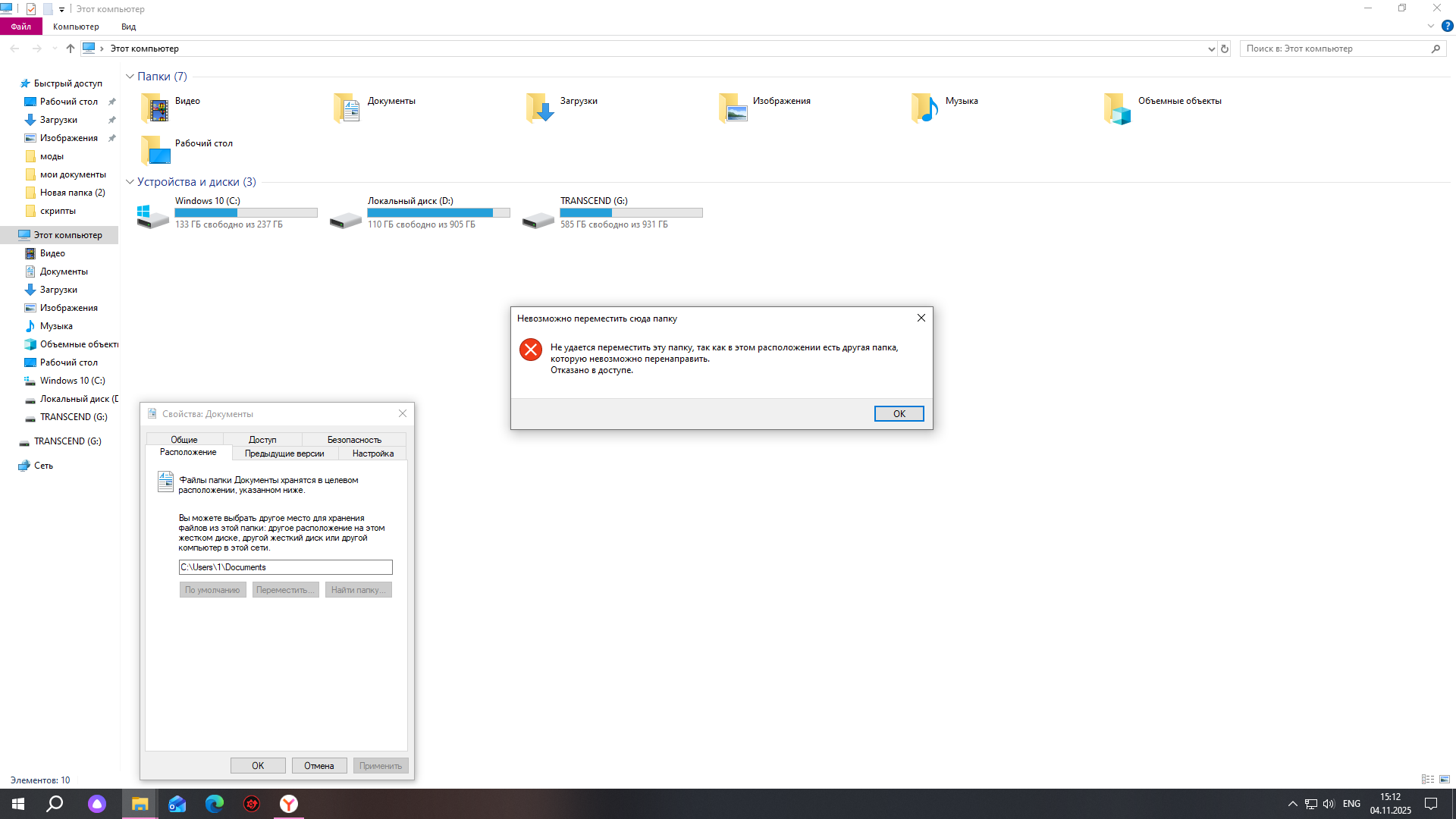Image resolution: width=1456 pixels, height=819 pixels.
Task: Click the up-arrow navigation icon
Action: (71, 49)
